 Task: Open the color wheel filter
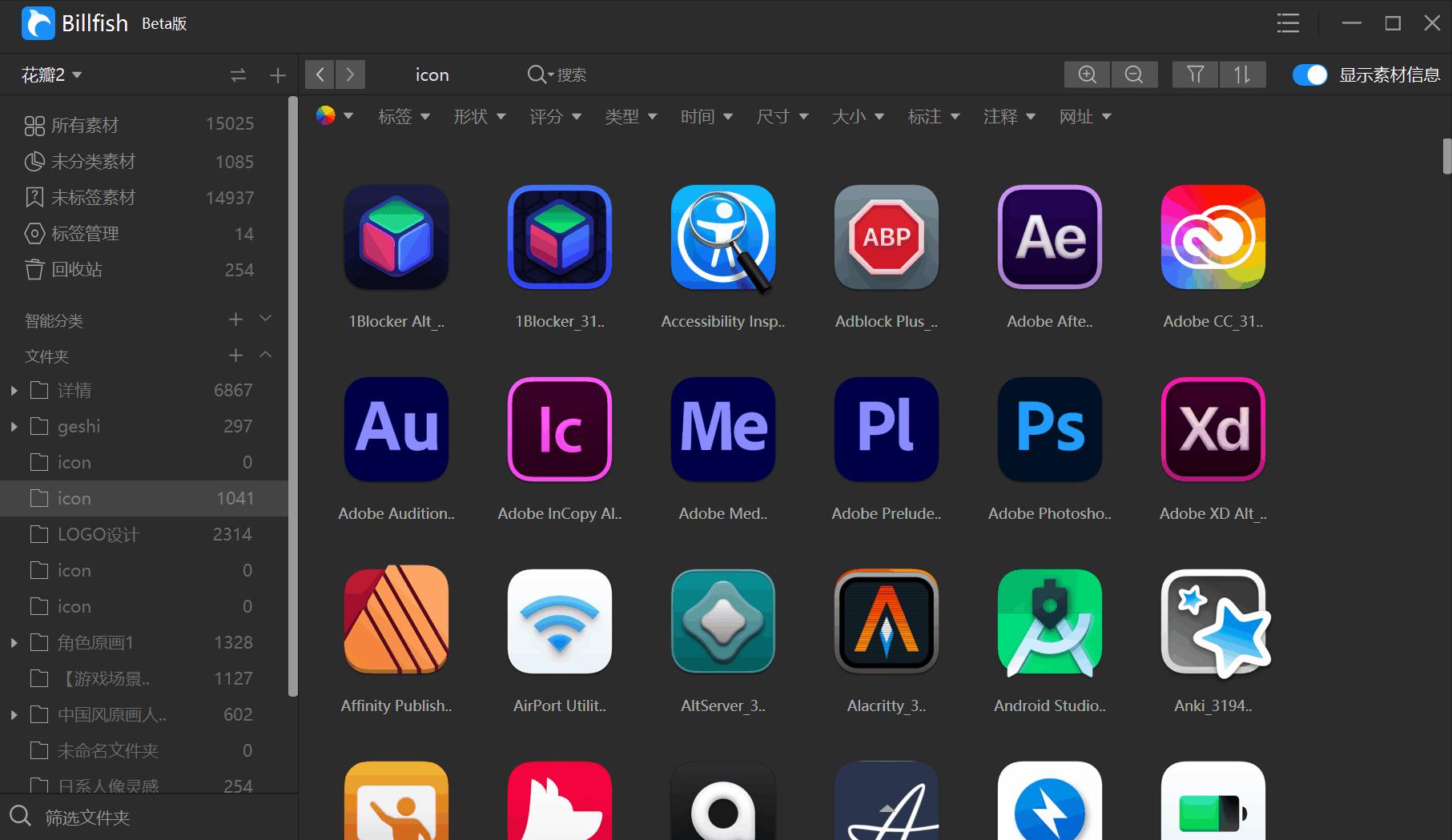pos(334,116)
